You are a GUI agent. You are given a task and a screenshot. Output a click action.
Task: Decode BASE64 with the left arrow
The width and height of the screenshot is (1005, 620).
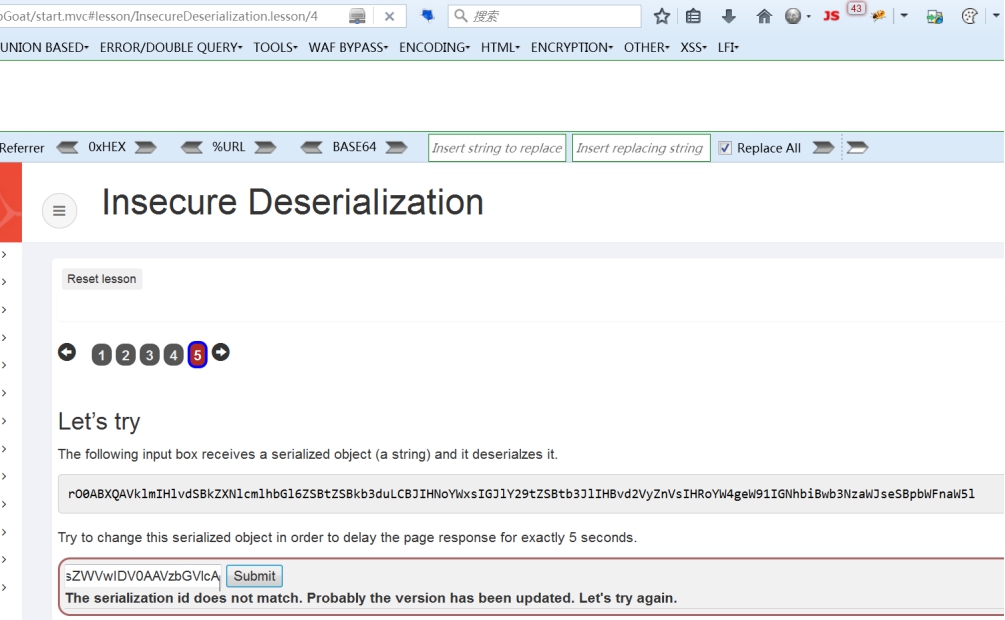pyautogui.click(x=311, y=147)
